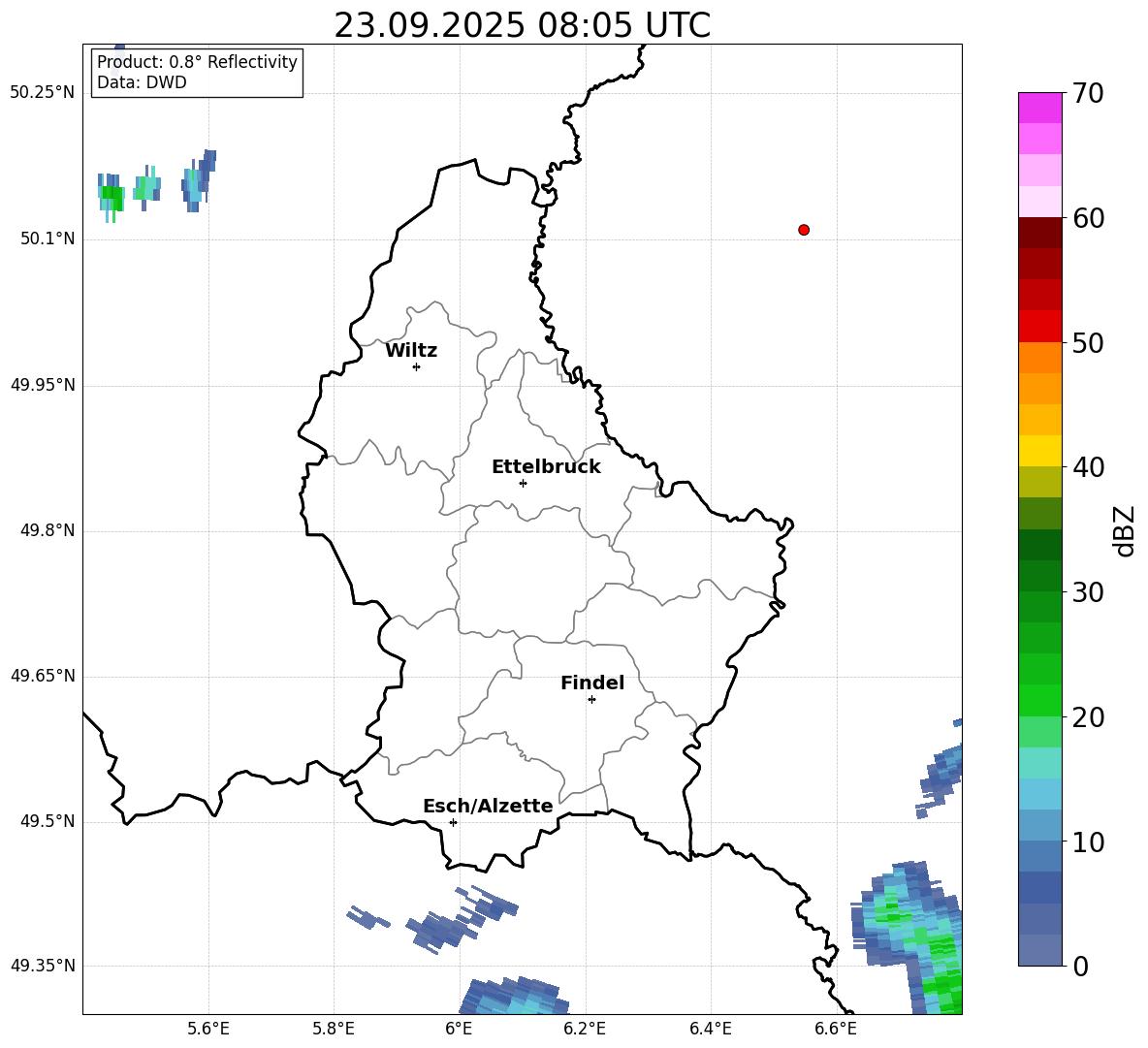
Task: Select the Esch/Alzette station cross marker
Action: tap(453, 822)
